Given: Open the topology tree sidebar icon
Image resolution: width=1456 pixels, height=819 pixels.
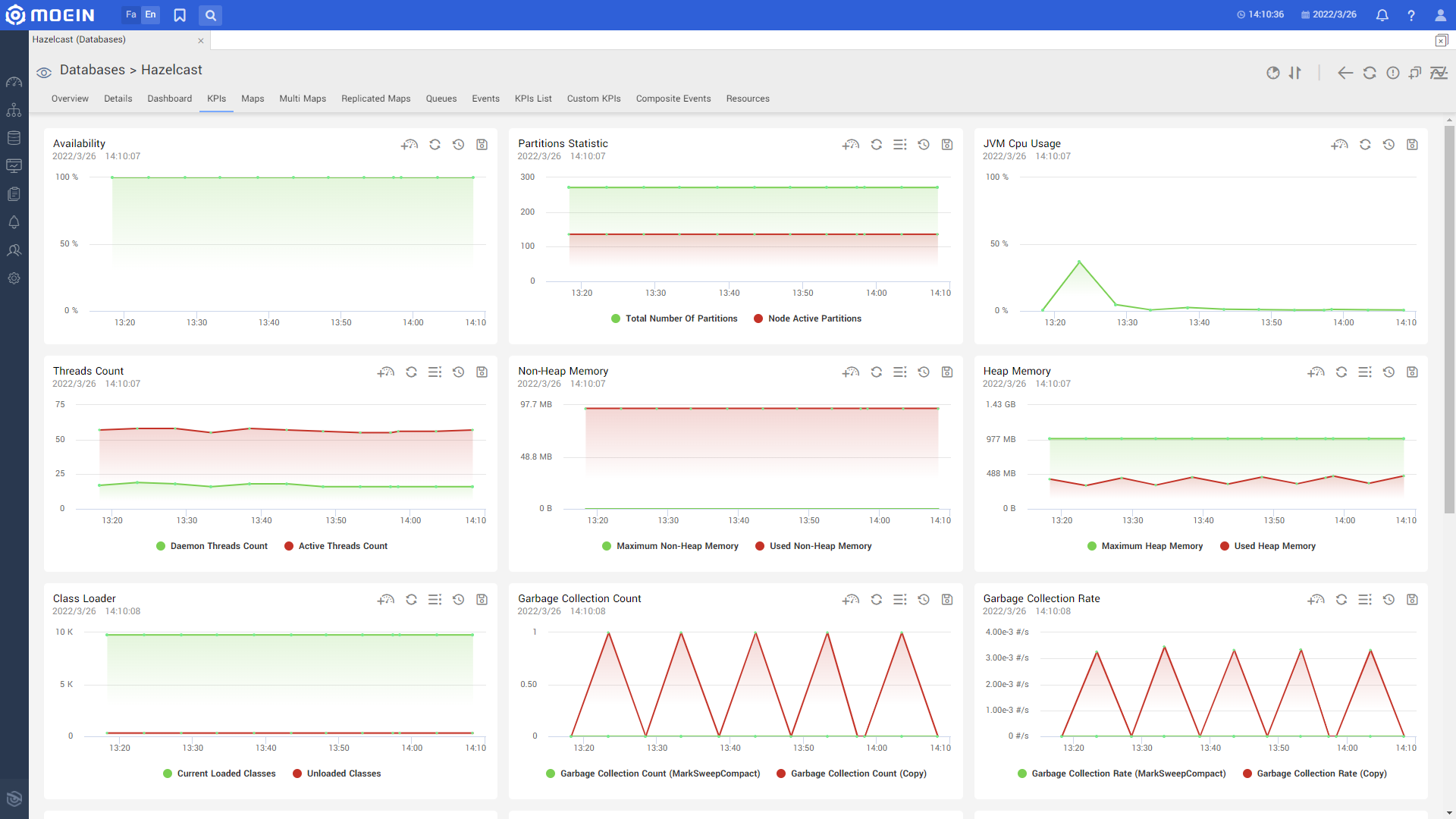Looking at the screenshot, I should tap(14, 110).
